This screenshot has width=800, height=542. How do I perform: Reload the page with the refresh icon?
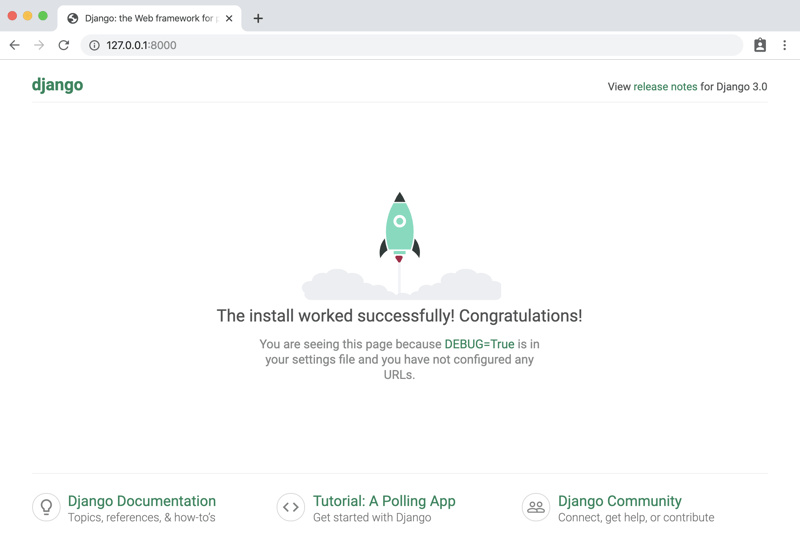(x=64, y=45)
